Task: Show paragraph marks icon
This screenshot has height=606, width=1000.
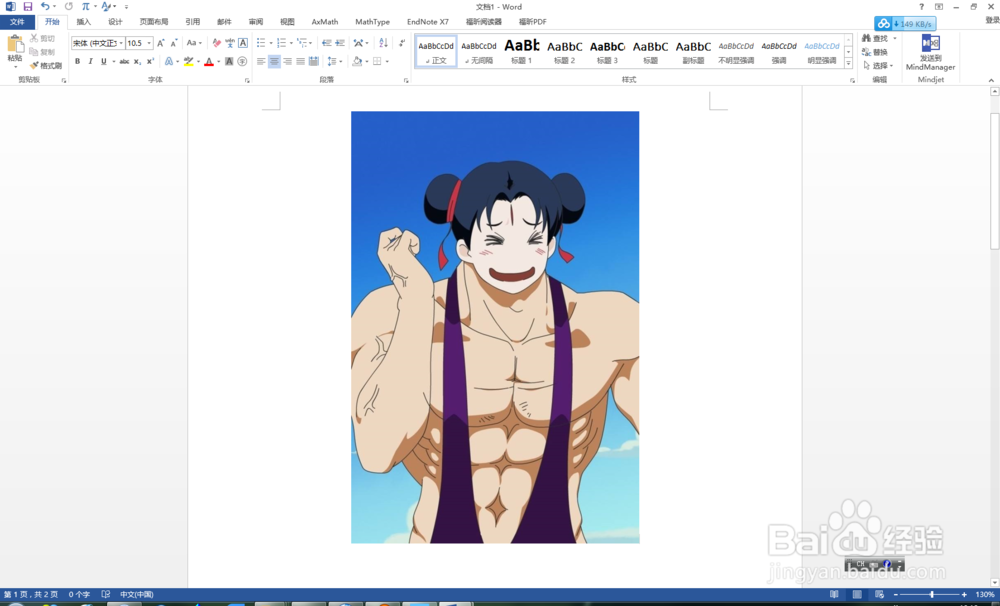Action: pyautogui.click(x=402, y=43)
